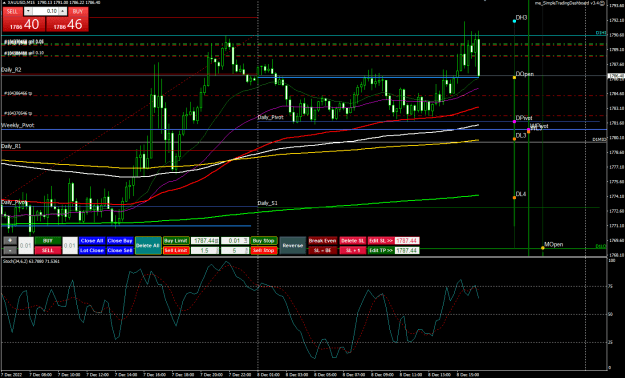Click the Edit SL >> button
The image size is (625, 378).
(x=381, y=241)
